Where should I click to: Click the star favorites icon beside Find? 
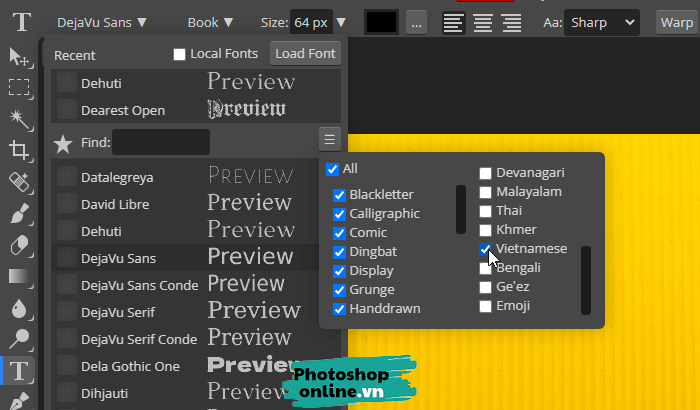[x=63, y=143]
